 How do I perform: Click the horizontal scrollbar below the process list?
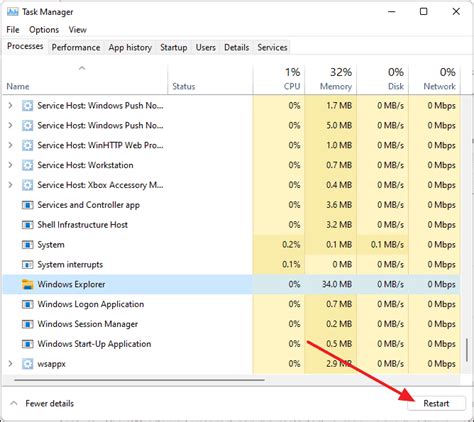(139, 380)
